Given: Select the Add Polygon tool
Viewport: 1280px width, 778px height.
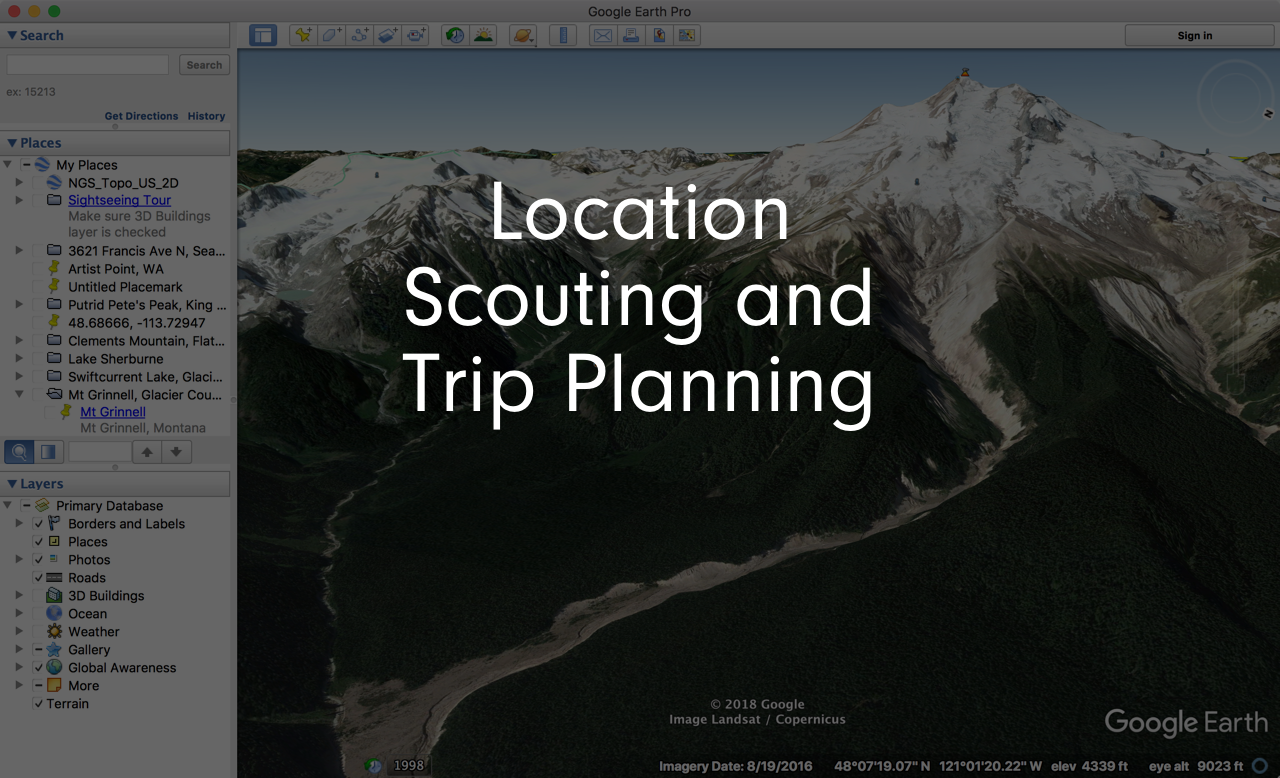Looking at the screenshot, I should tap(332, 35).
